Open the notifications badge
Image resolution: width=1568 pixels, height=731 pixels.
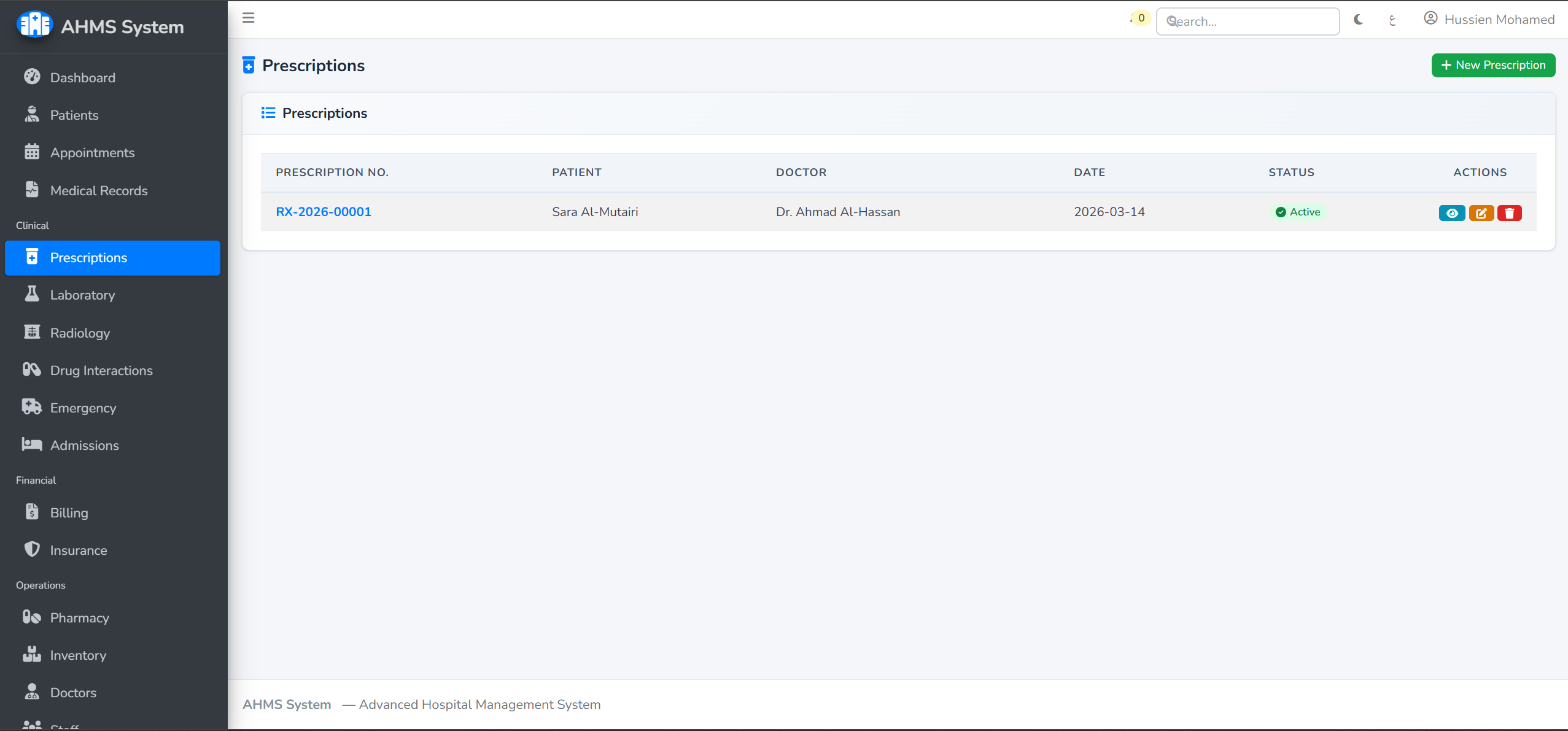1139,18
